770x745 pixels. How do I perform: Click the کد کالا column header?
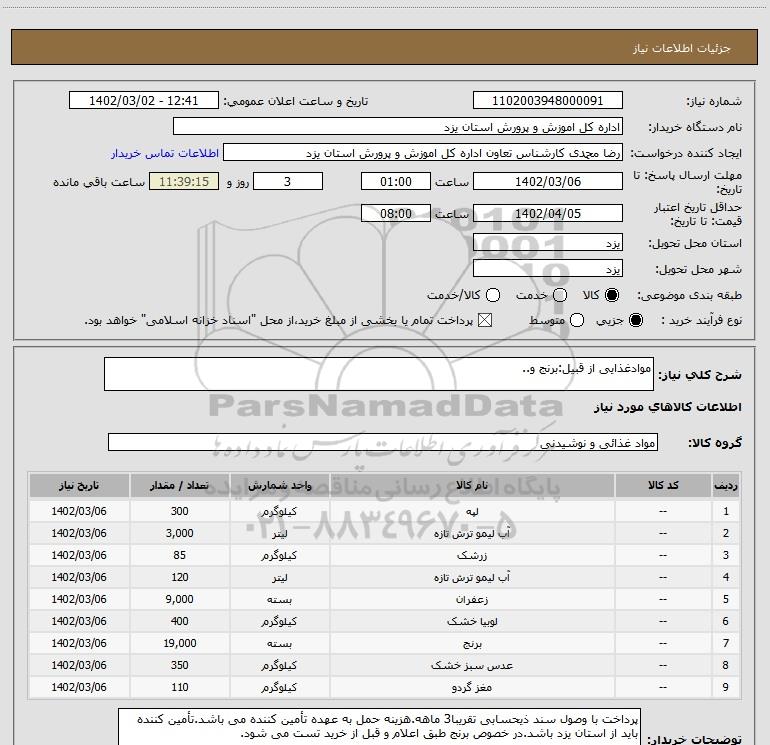point(663,485)
